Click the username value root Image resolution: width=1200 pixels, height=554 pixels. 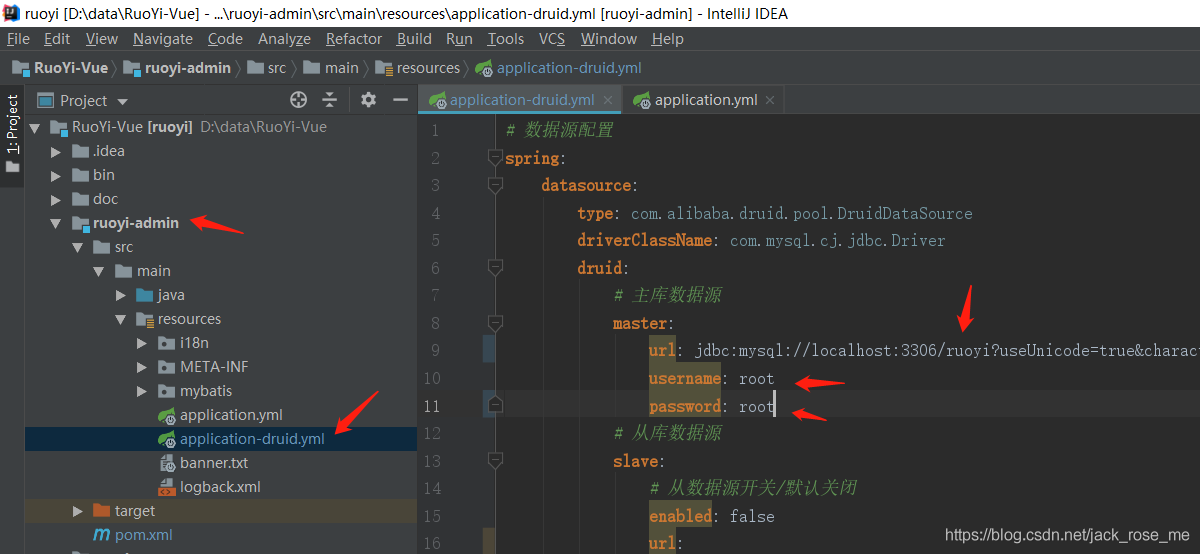coord(757,379)
